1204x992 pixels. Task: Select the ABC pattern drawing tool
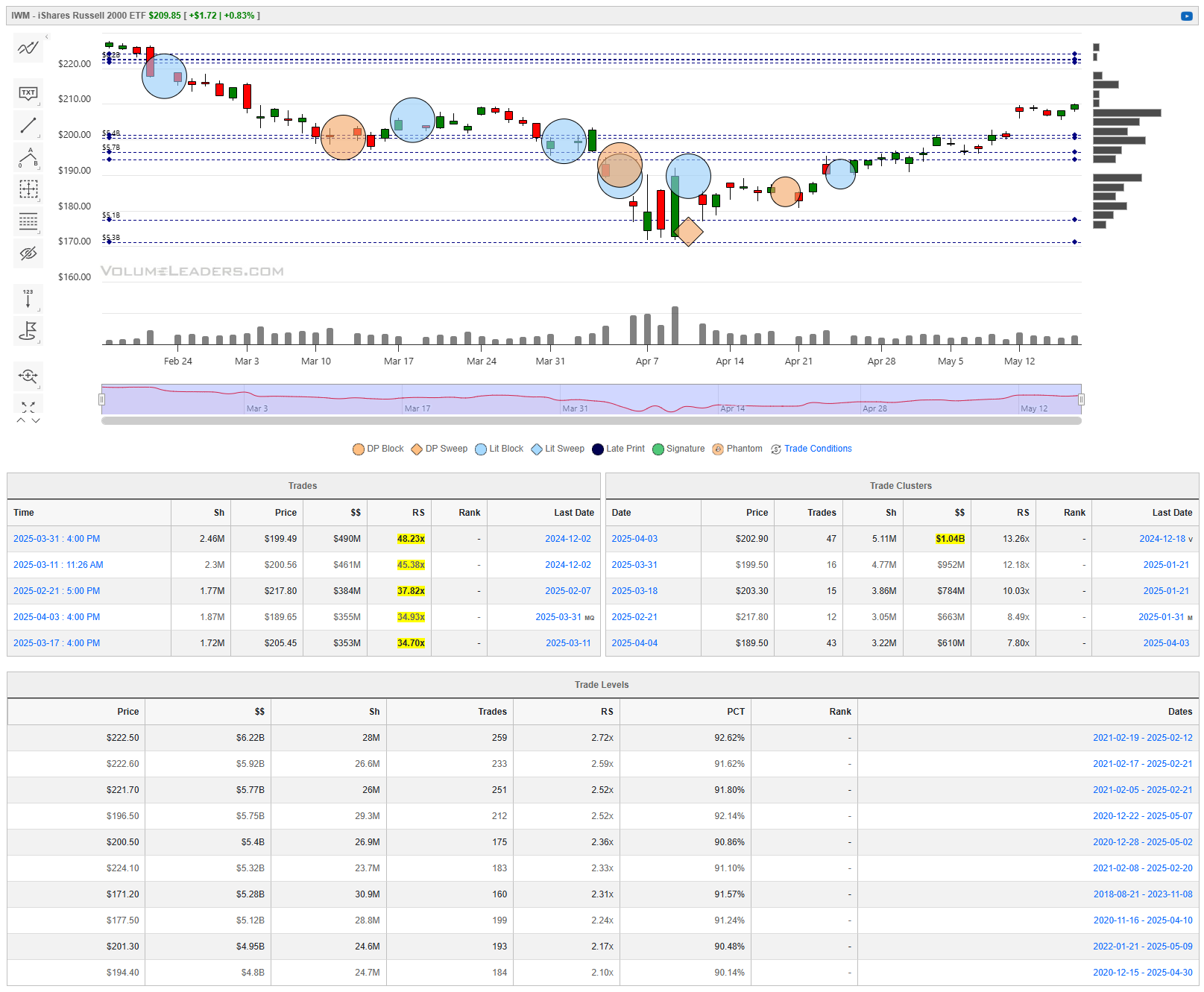(x=28, y=157)
